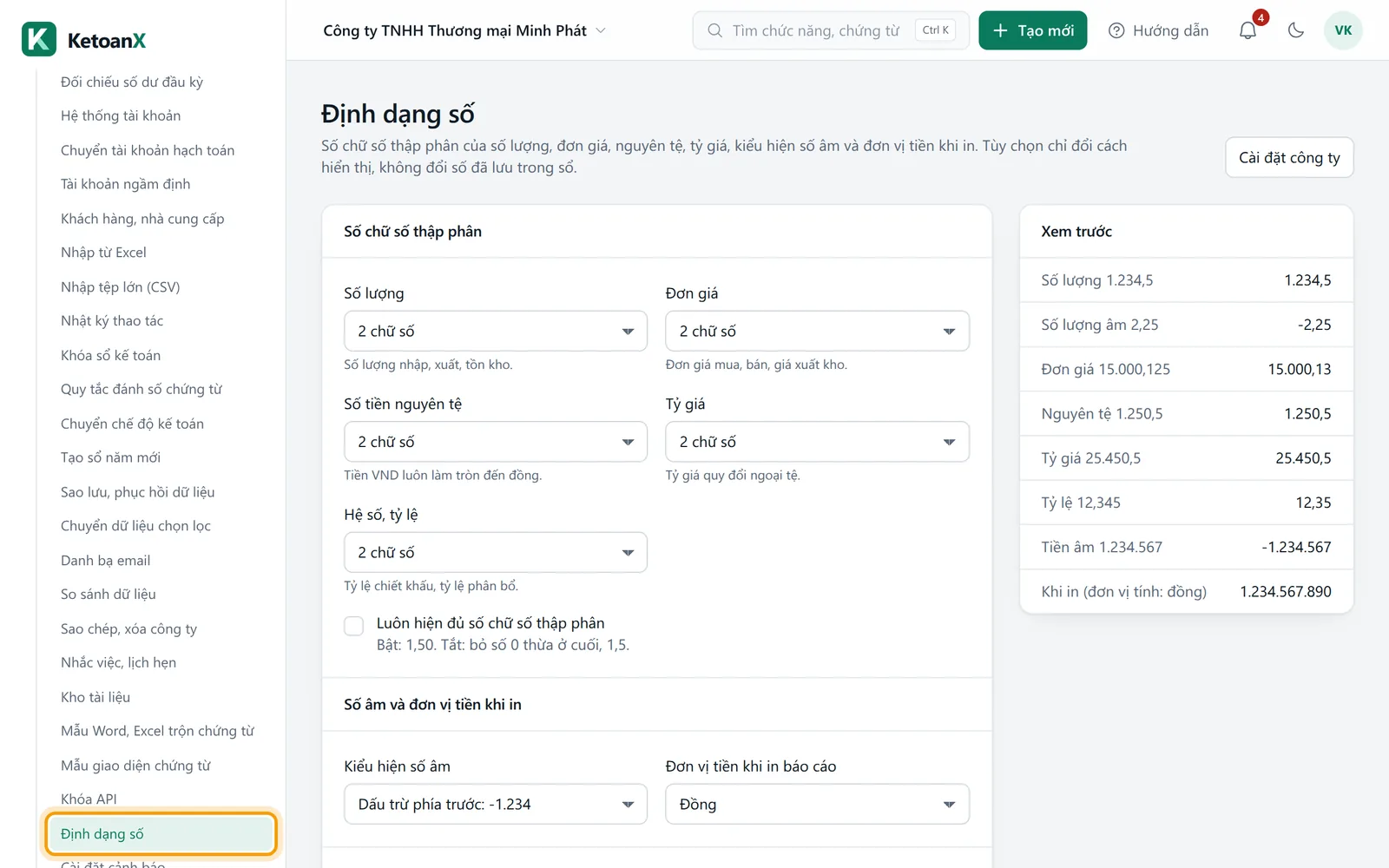Click the KetoanX logo icon
Screen dimensions: 1389x868
point(39,39)
